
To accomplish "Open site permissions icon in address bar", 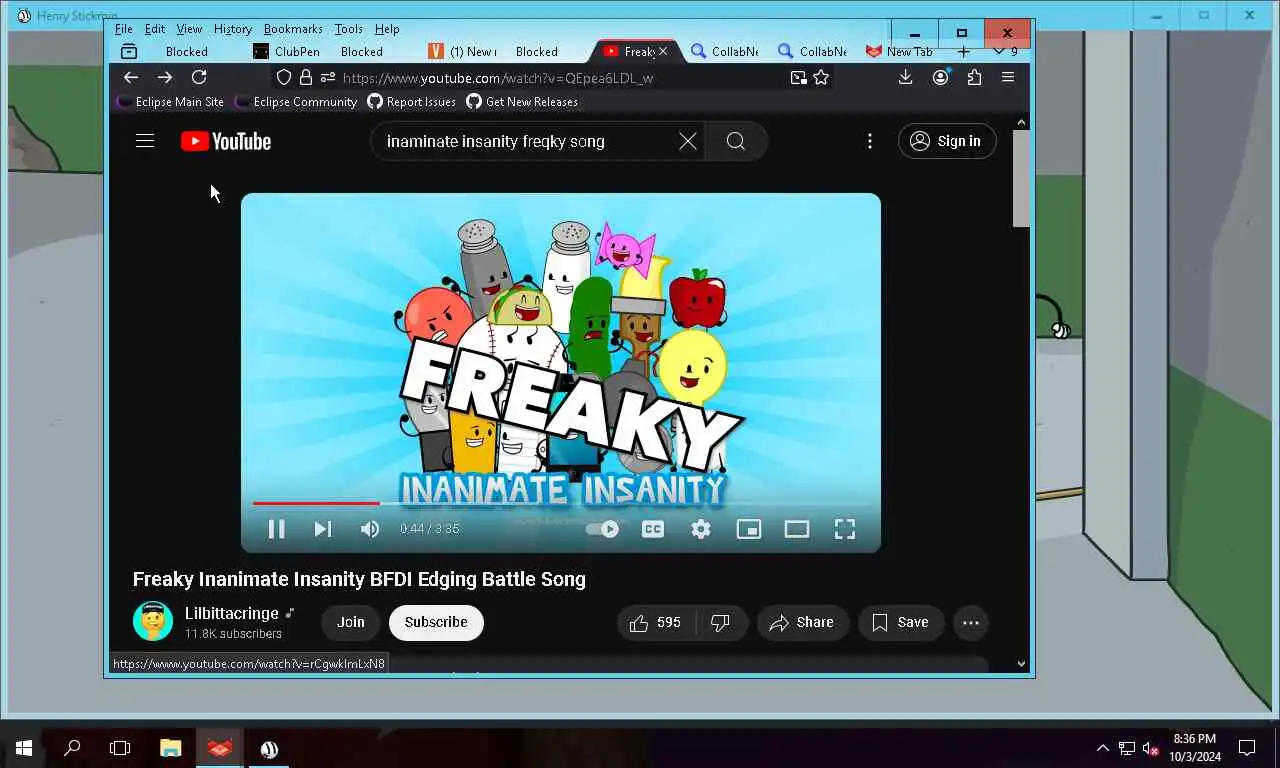I will click(328, 77).
